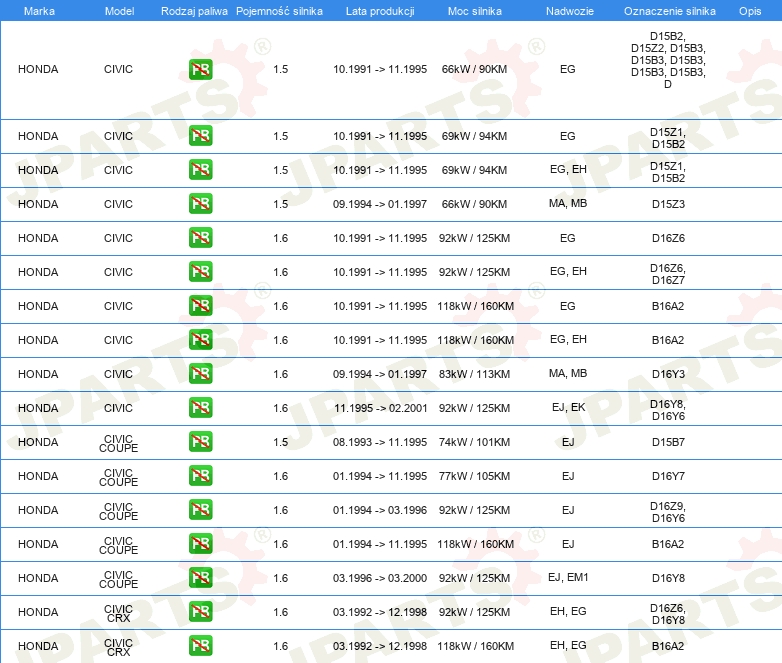Select the fuel icon in the D16Z9, D16Y6 row
This screenshot has height=663, width=782.
point(200,510)
